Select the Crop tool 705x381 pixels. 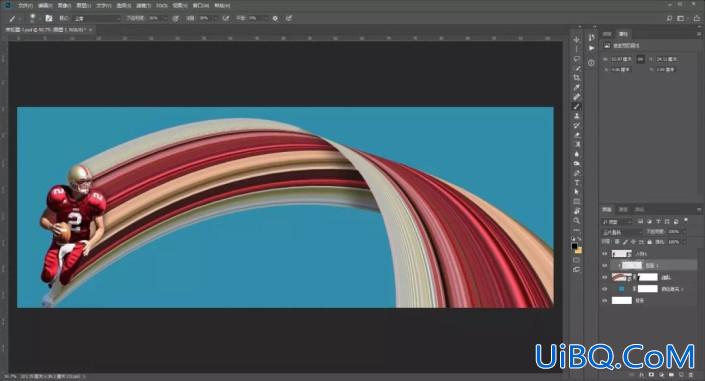[x=577, y=78]
